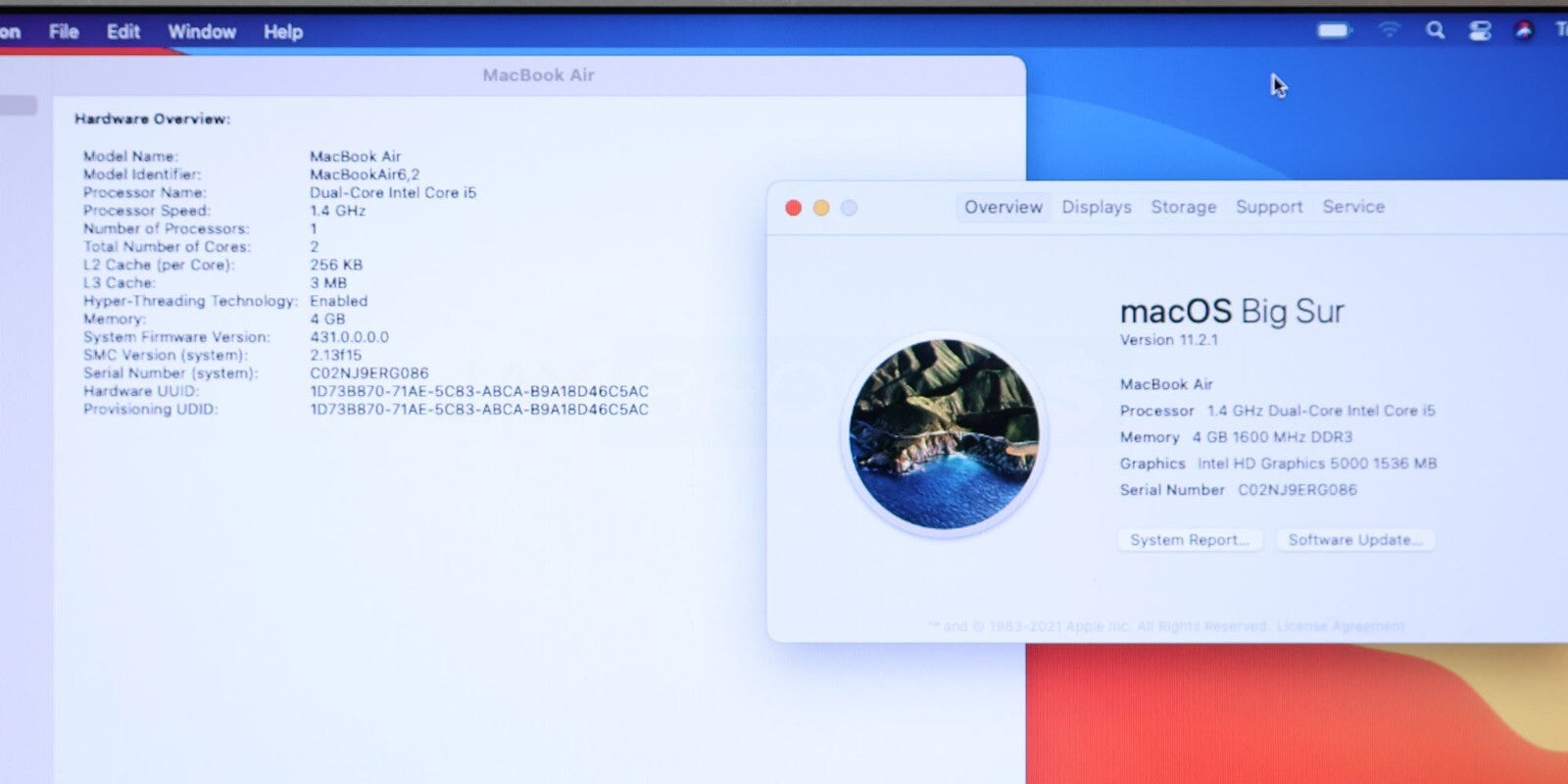
Task: Switch to the Storage tab
Action: [1184, 207]
